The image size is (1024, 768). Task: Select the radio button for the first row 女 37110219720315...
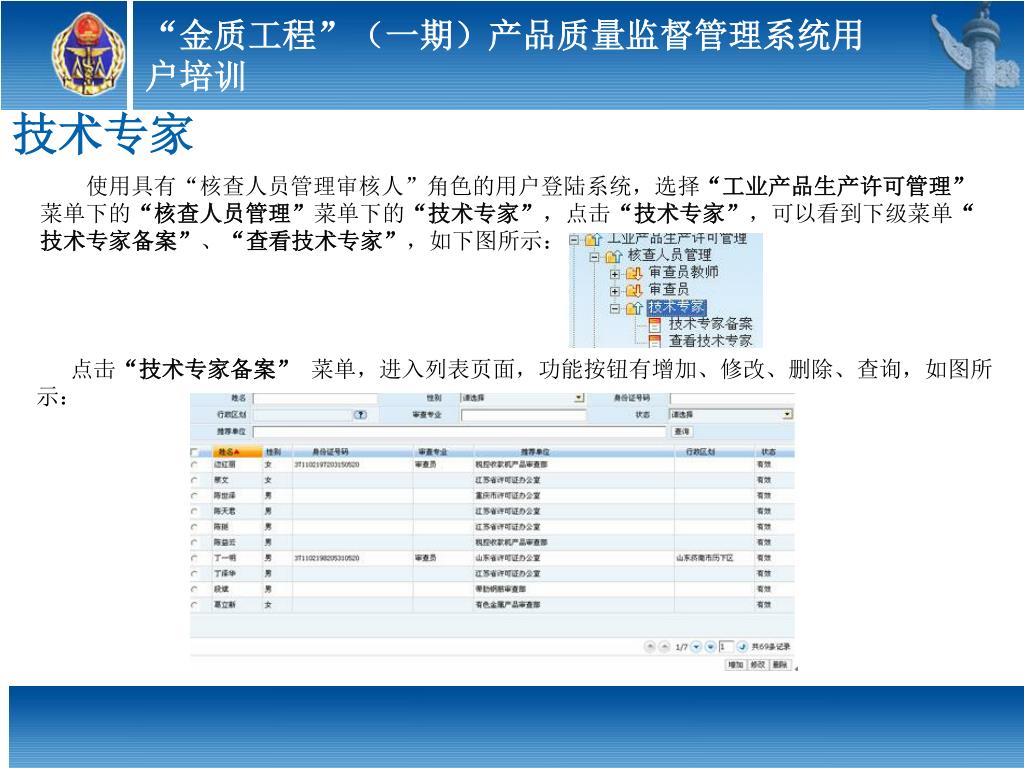point(194,465)
